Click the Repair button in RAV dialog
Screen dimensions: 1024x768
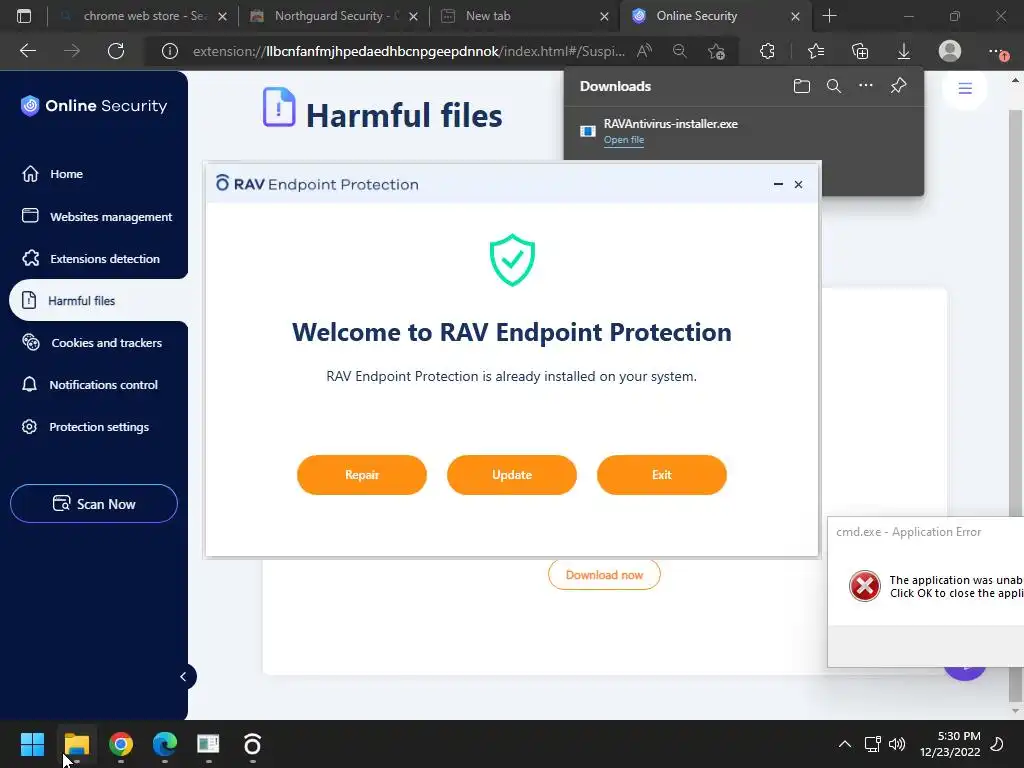point(362,475)
